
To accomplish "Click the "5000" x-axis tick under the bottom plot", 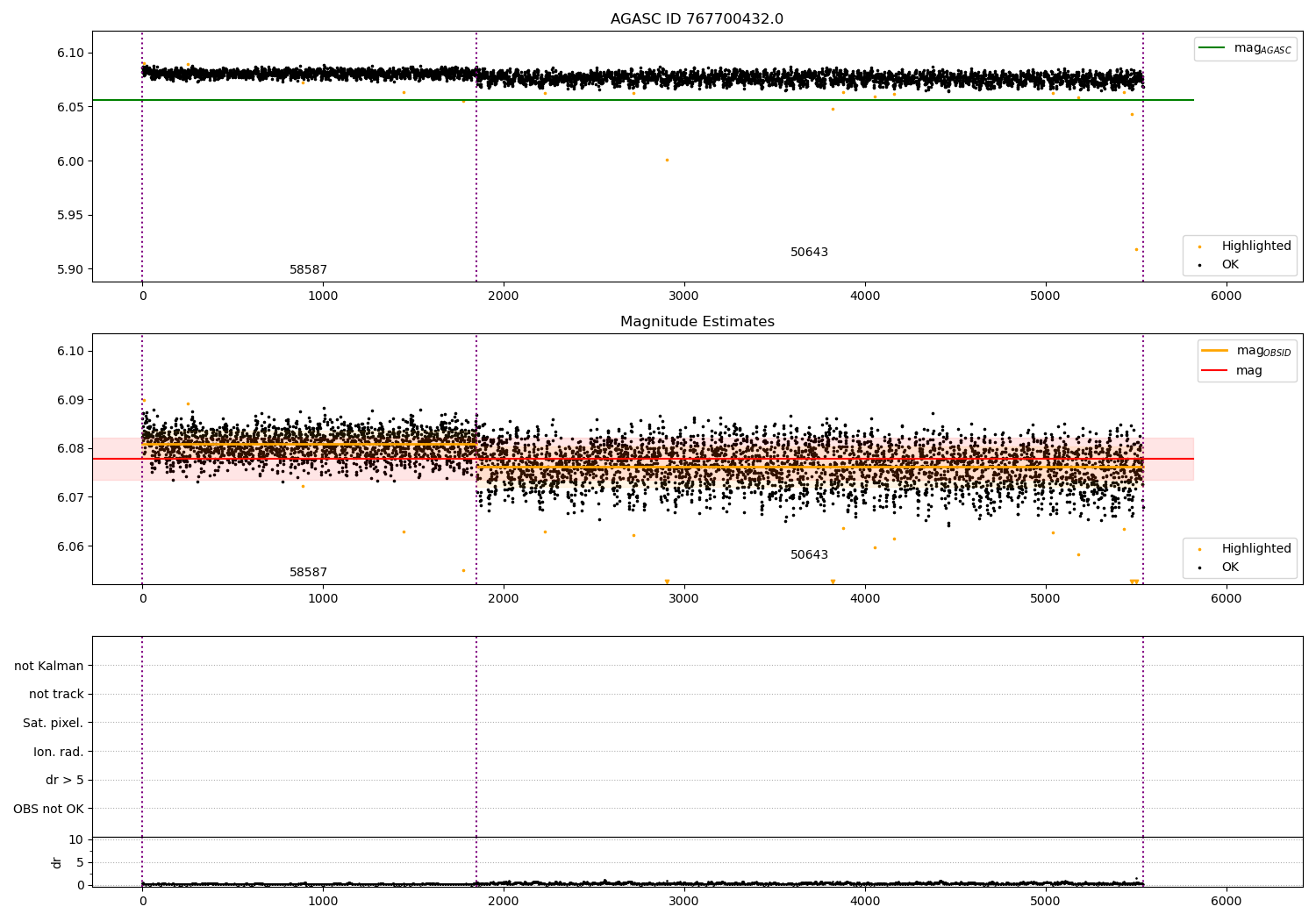I will (x=1046, y=901).
